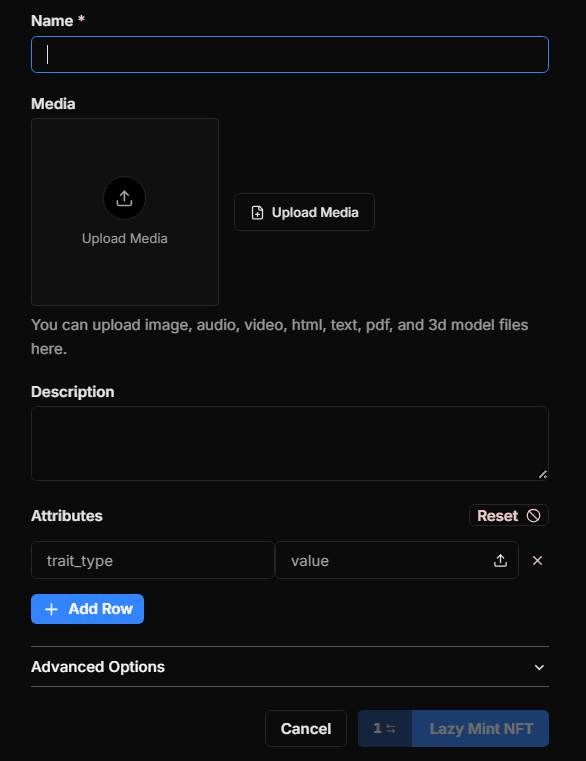The height and width of the screenshot is (761, 586).
Task: Click the Name text input field
Action: coord(290,54)
